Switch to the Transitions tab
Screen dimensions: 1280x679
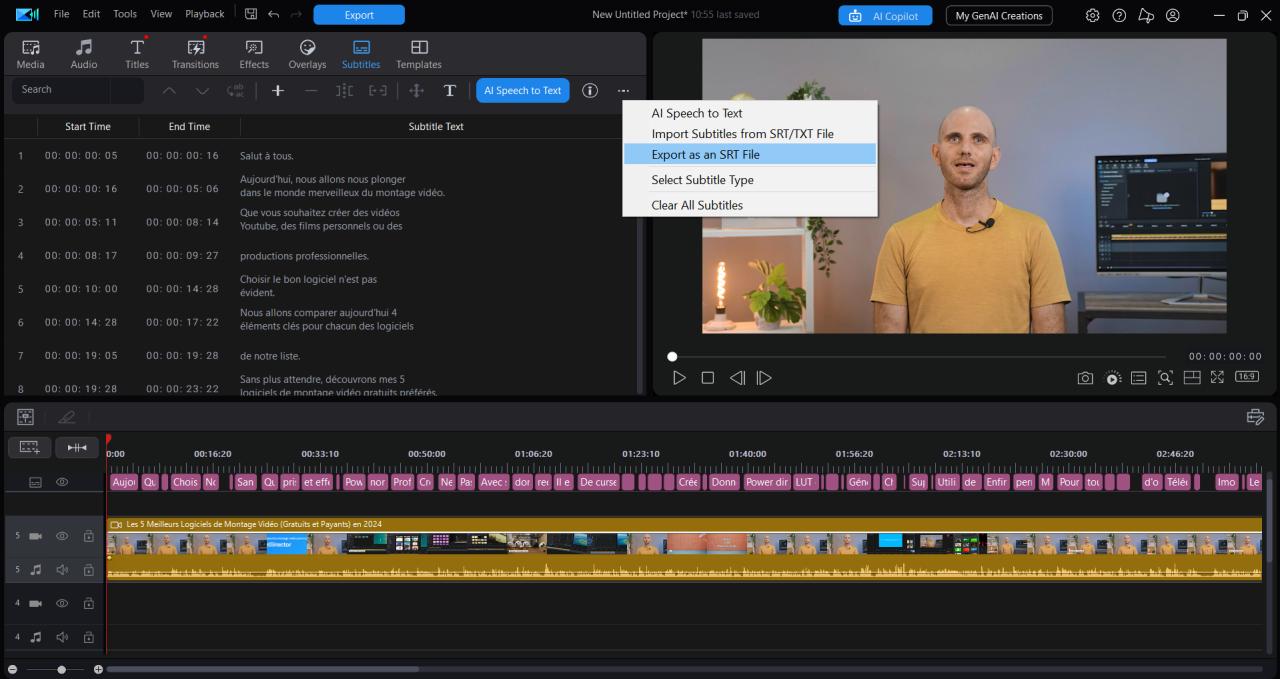194,53
